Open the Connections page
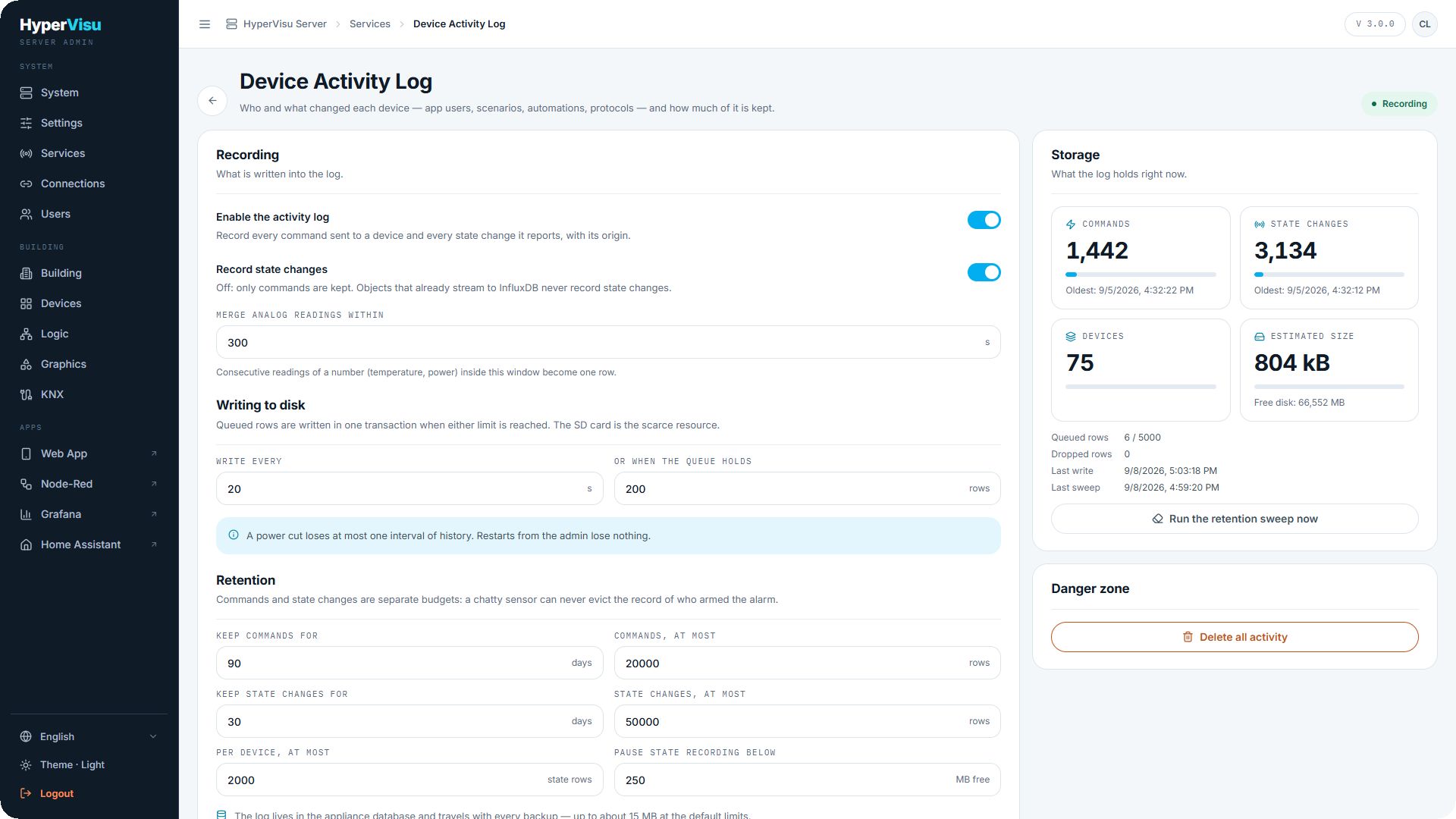This screenshot has height=819, width=1456. 89,184
